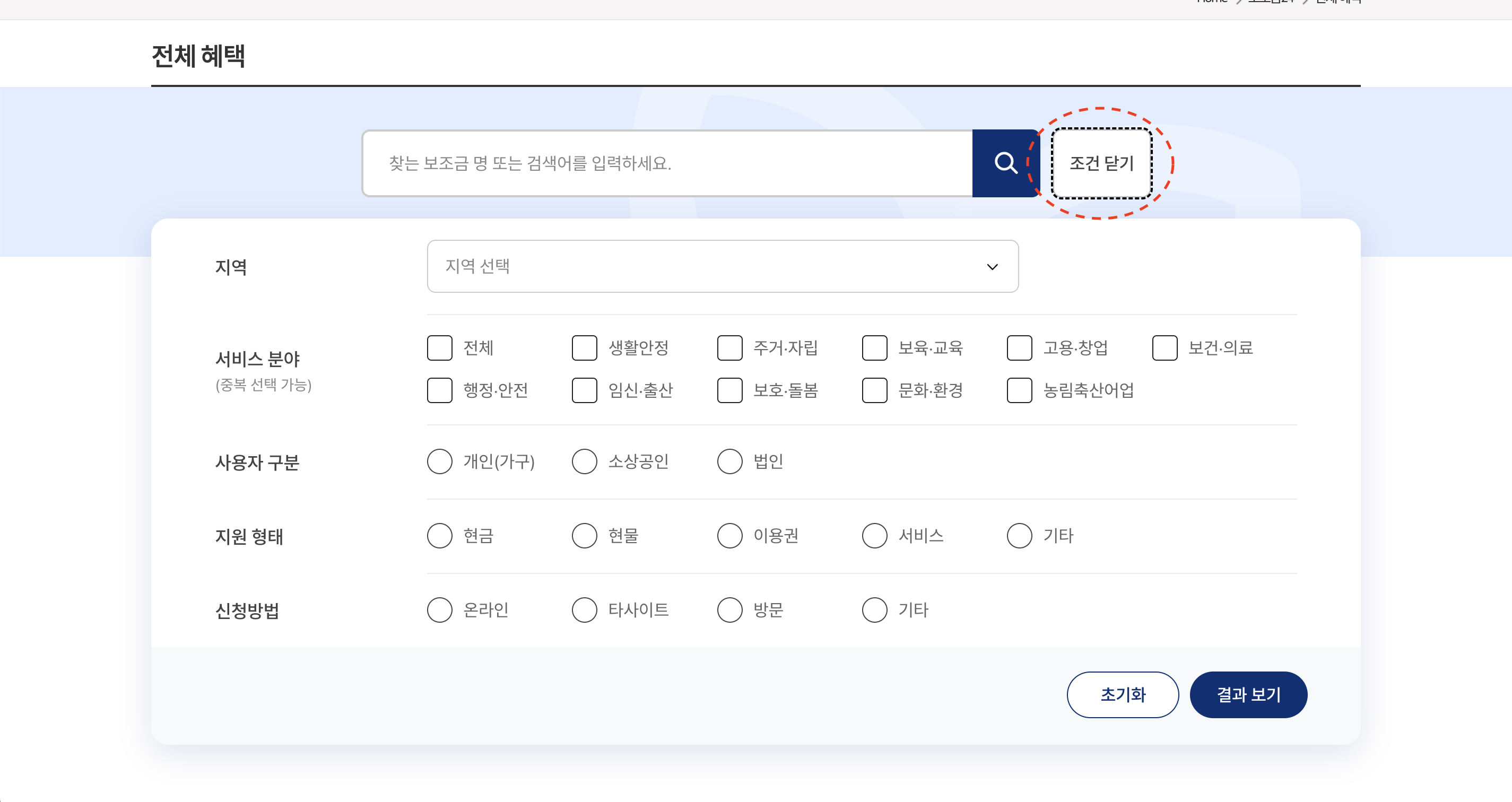The height and width of the screenshot is (802, 1512).
Task: Click the subsidy search input field
Action: [667, 163]
